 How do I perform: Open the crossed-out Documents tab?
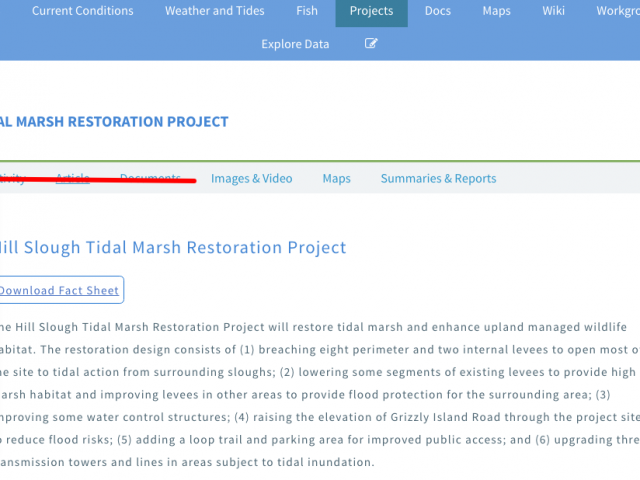[150, 178]
